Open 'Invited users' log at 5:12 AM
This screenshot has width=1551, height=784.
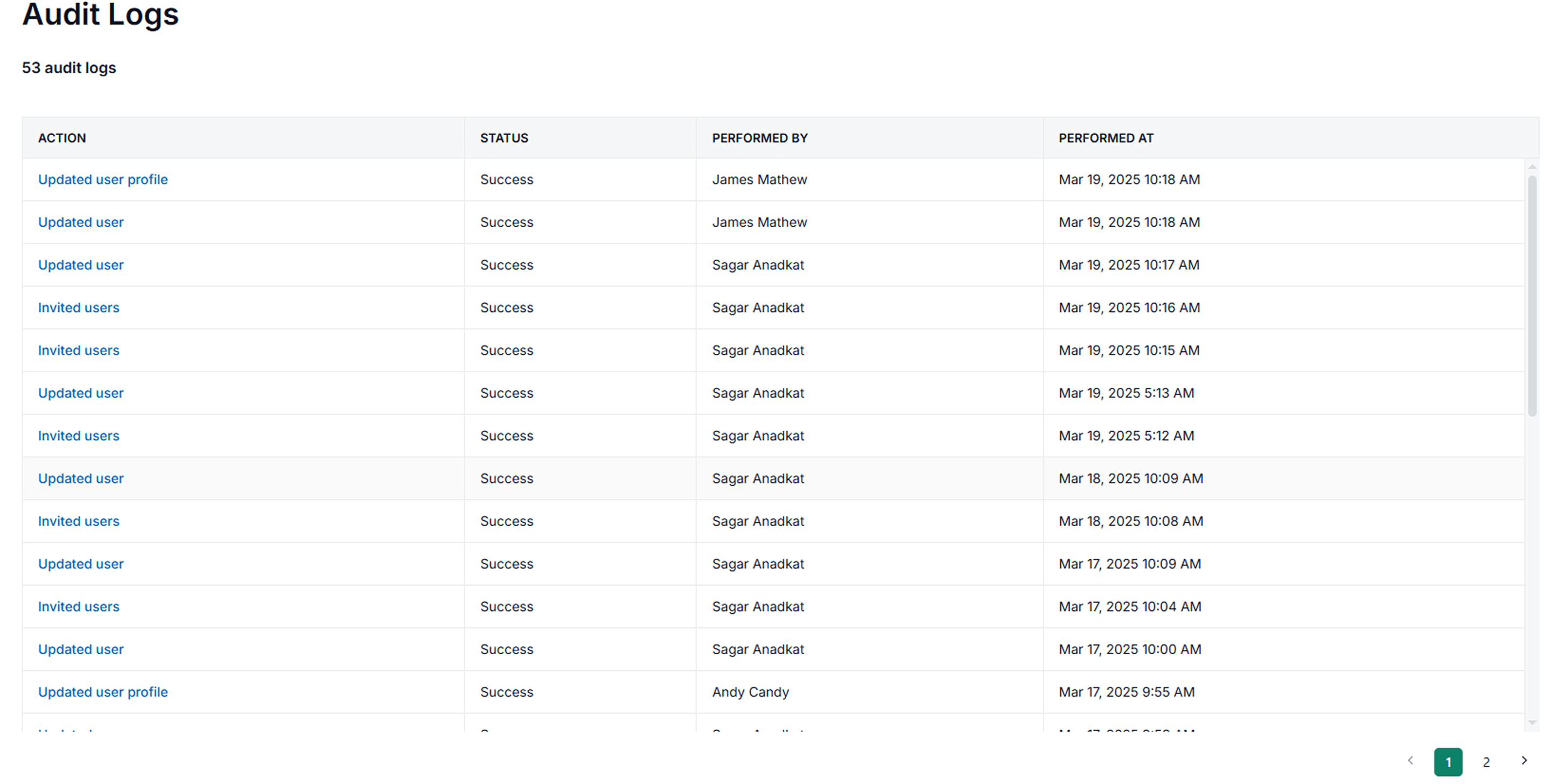[79, 436]
